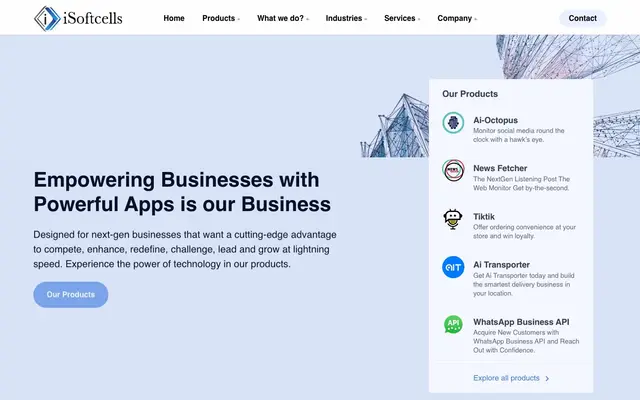
Task: Open the Tiktik title link
Action: (x=484, y=216)
